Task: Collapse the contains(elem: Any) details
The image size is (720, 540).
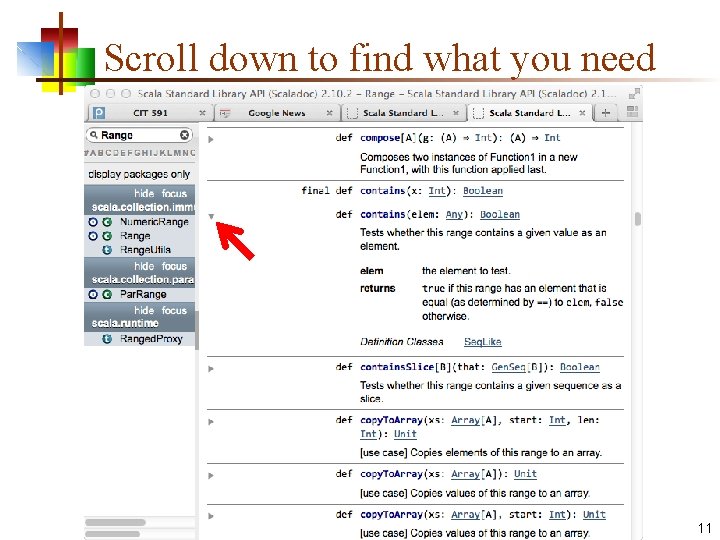Action: 211,216
